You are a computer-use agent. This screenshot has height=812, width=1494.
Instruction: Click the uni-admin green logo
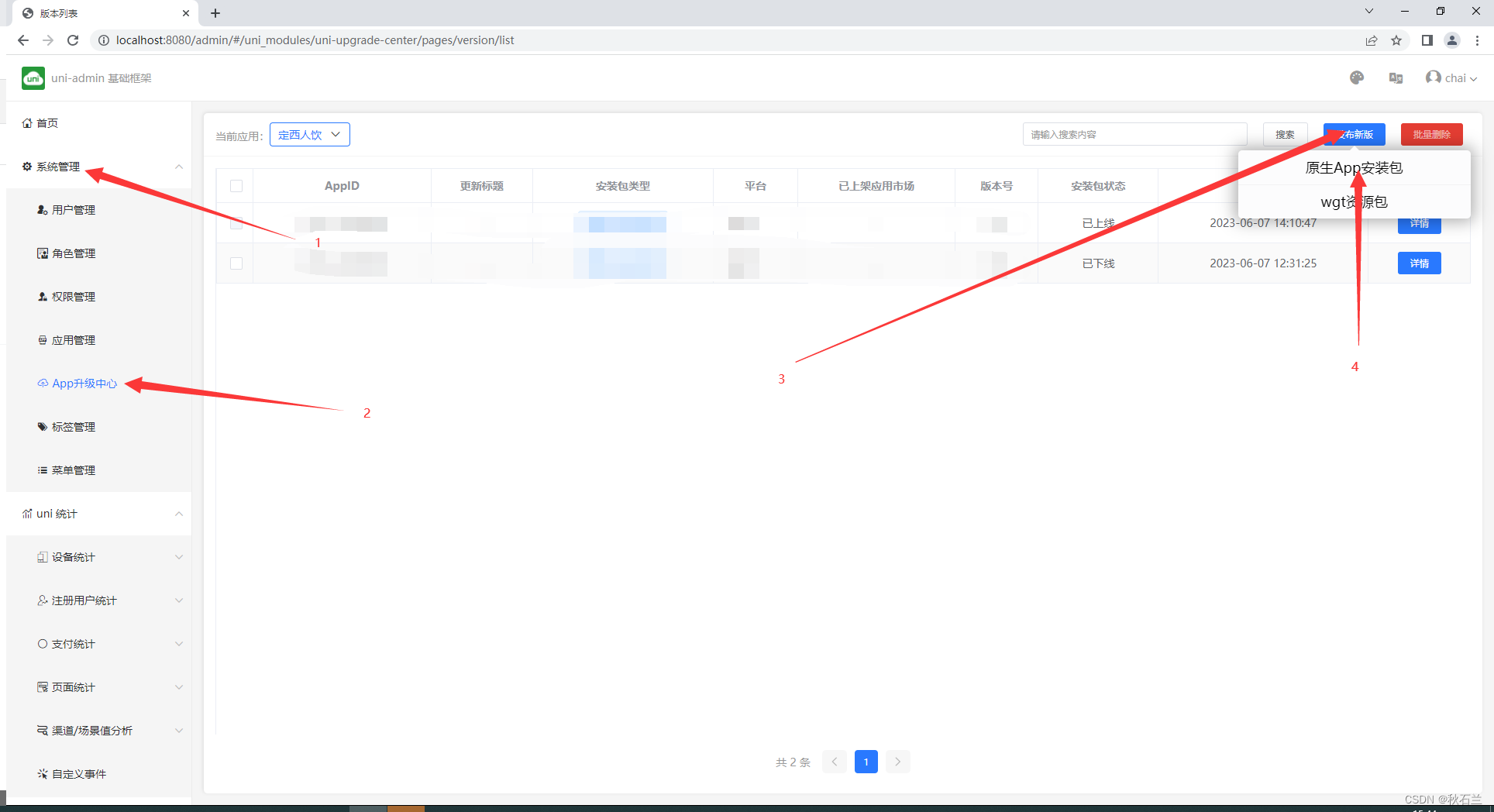pyautogui.click(x=33, y=78)
